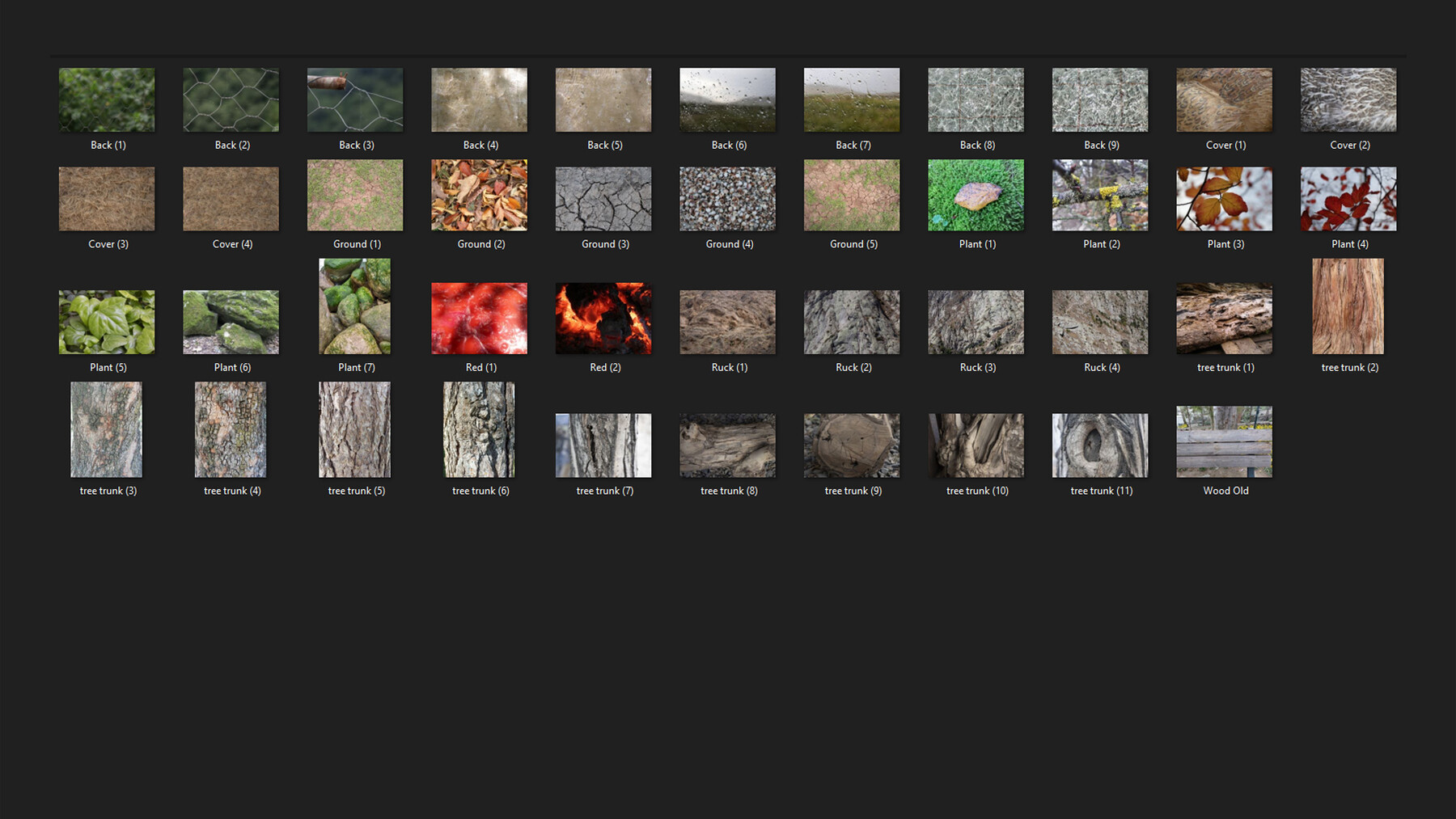Open the Wood Old bench image

[x=1225, y=441]
